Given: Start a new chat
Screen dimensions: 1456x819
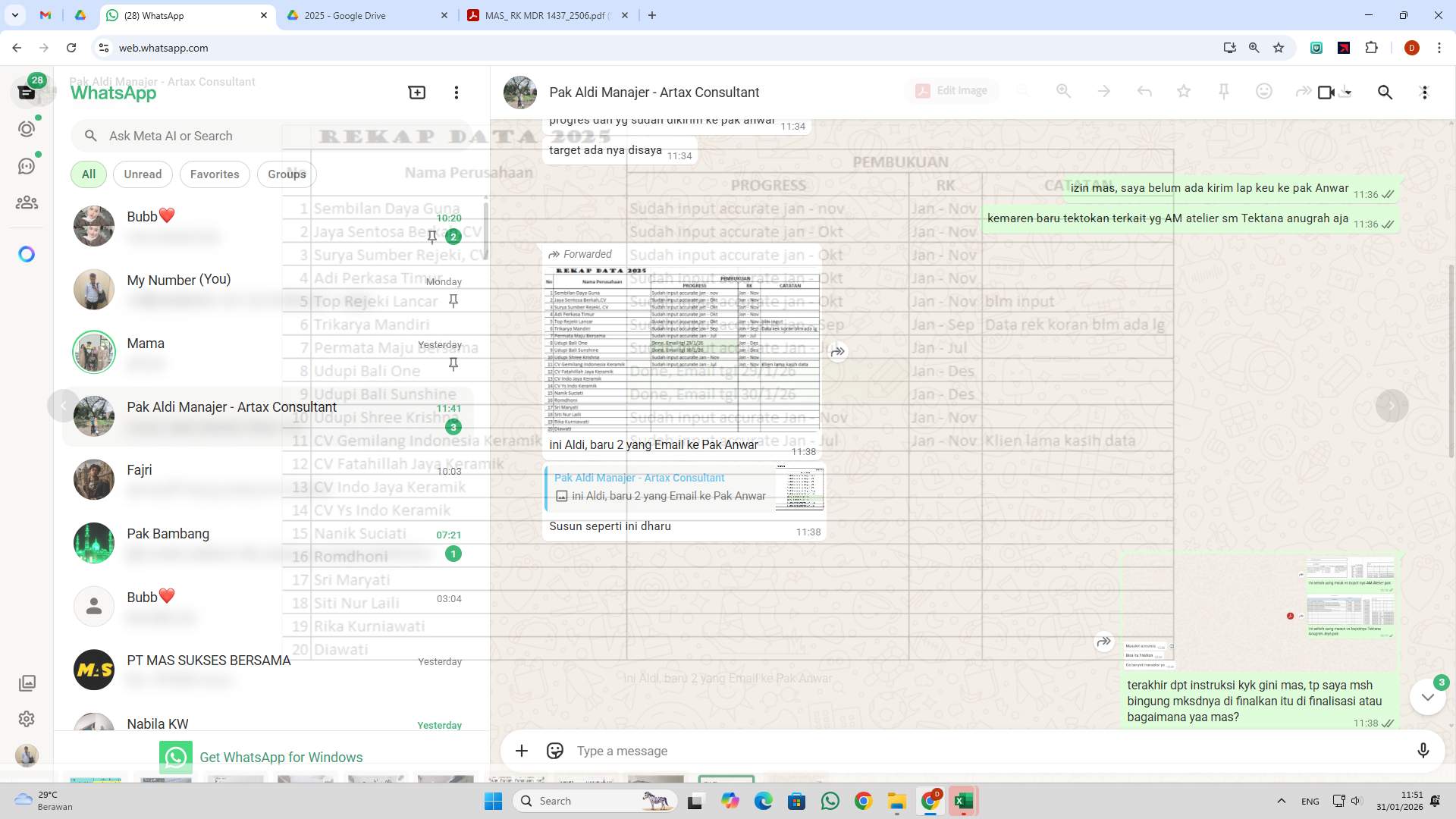Looking at the screenshot, I should click(416, 92).
